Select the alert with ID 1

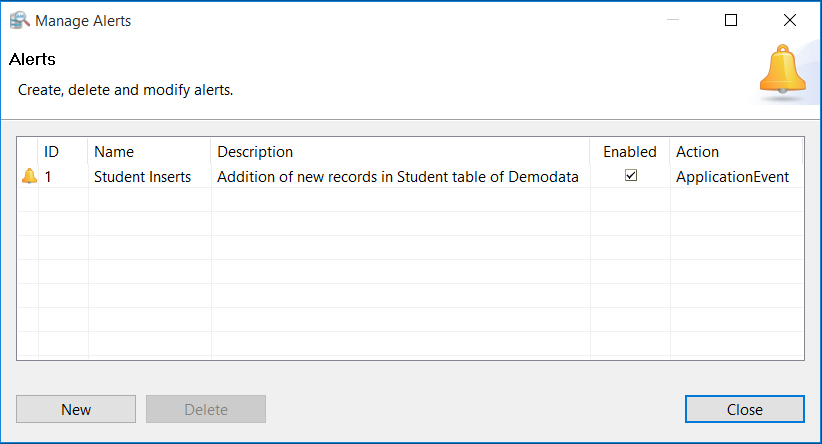point(49,177)
